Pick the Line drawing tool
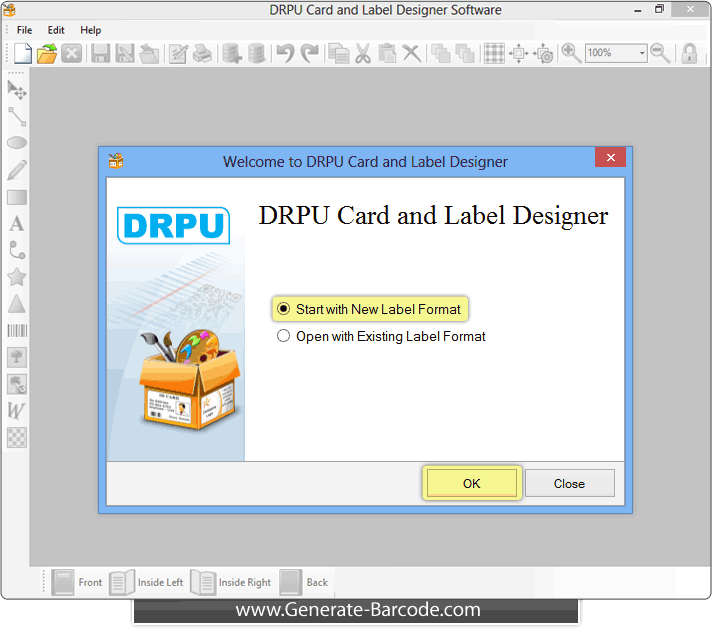The height and width of the screenshot is (629, 712). tap(17, 117)
